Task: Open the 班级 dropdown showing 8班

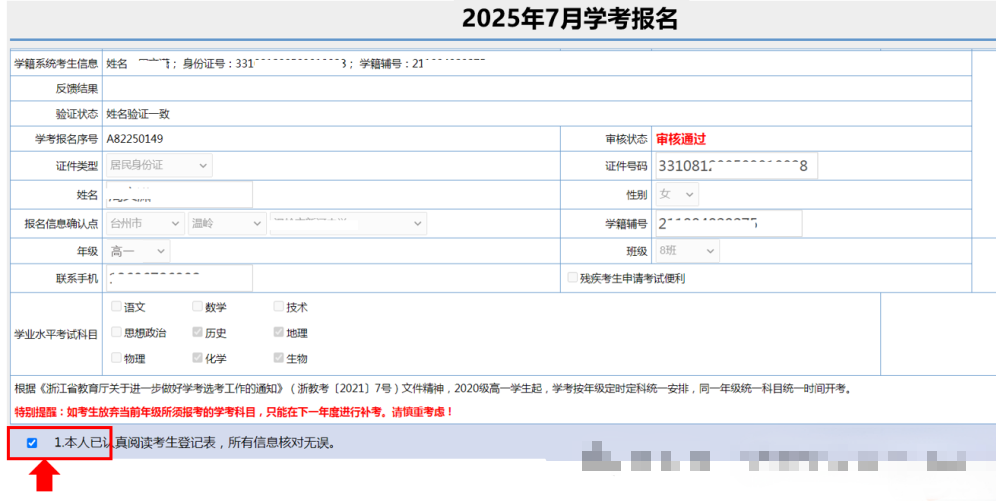Action: pos(686,251)
